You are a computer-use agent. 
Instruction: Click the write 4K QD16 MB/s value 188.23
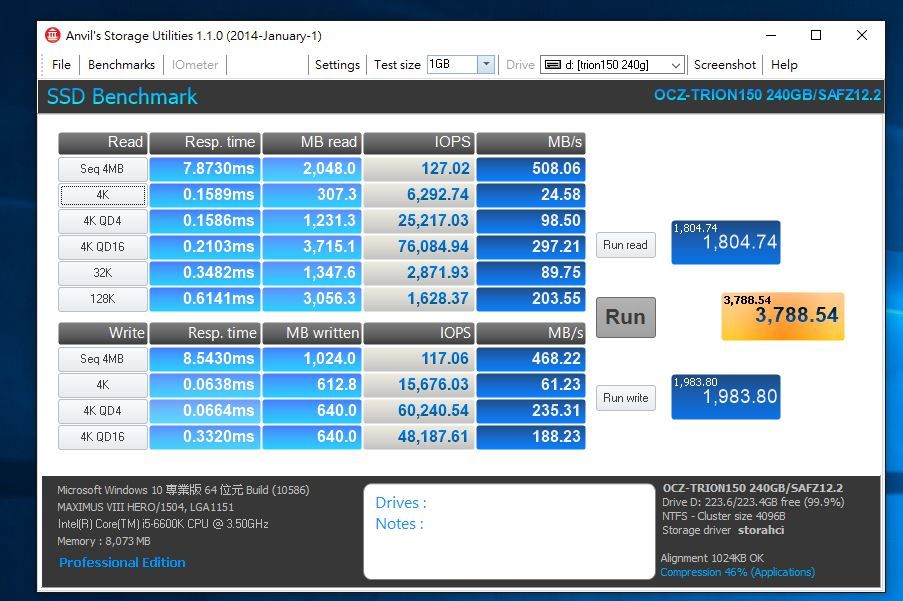531,436
